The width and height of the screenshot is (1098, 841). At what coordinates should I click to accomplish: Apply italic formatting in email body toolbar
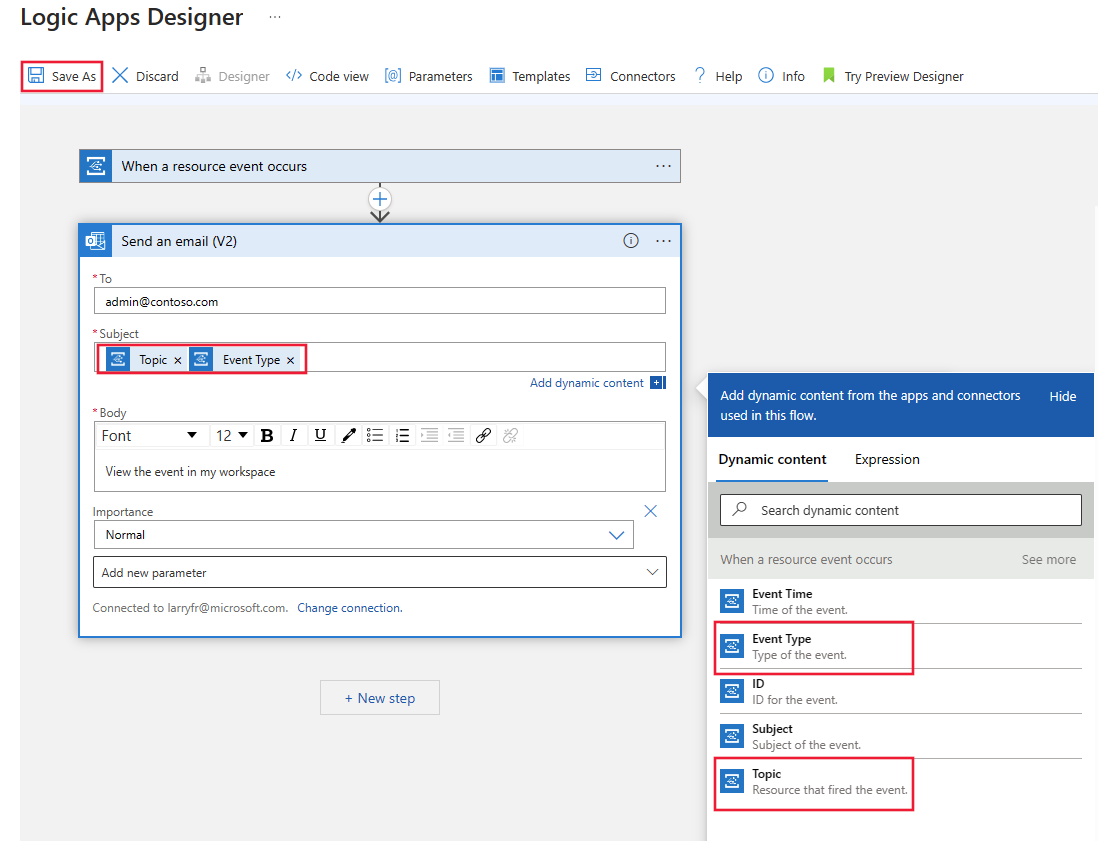(x=294, y=435)
